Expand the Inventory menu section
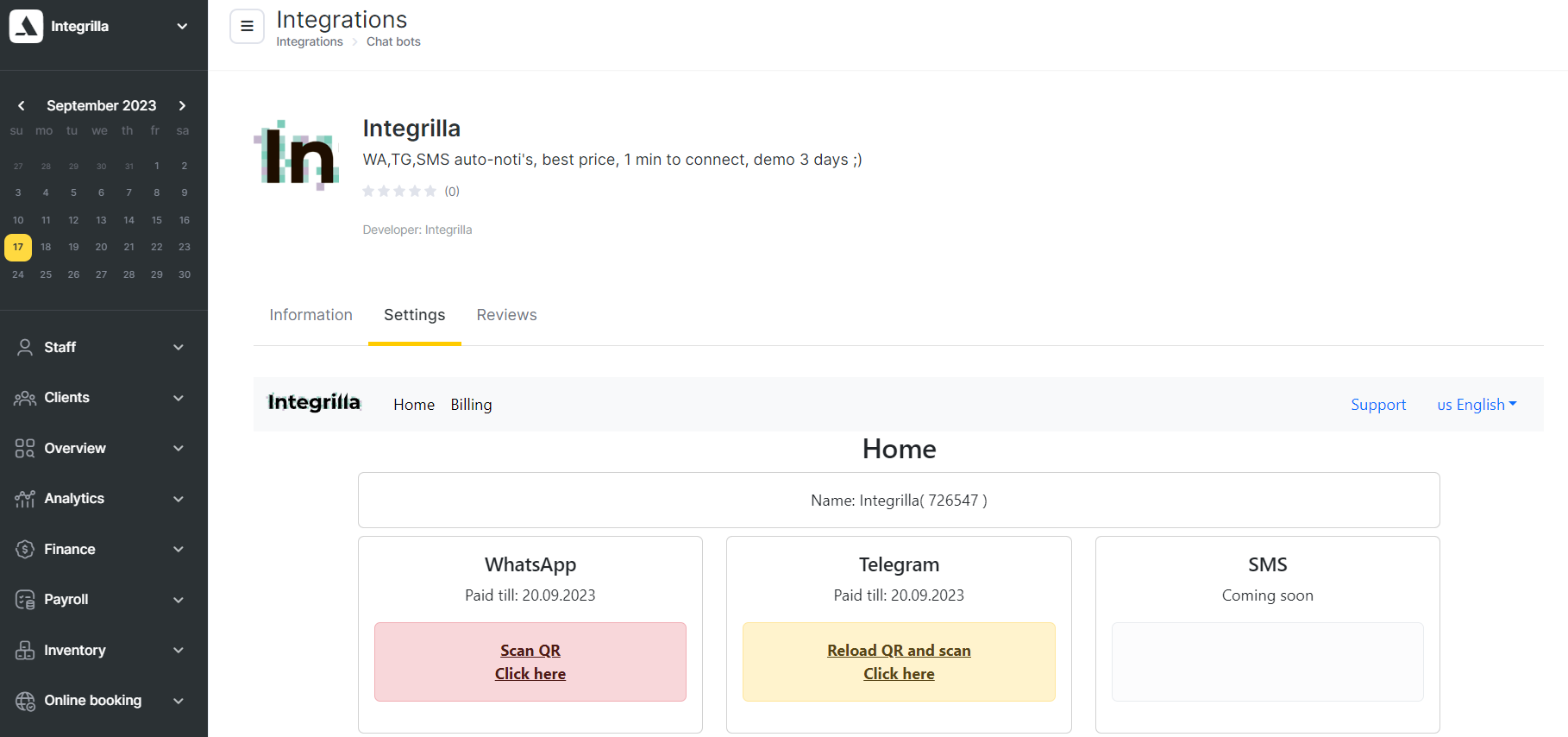 click(x=179, y=650)
